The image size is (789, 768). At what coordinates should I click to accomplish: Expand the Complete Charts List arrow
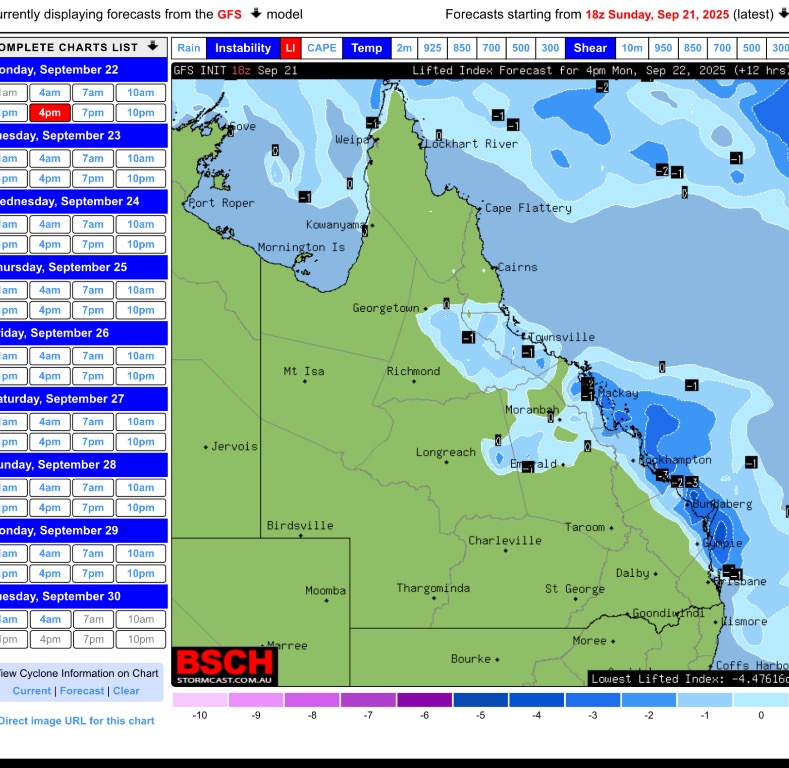click(152, 47)
